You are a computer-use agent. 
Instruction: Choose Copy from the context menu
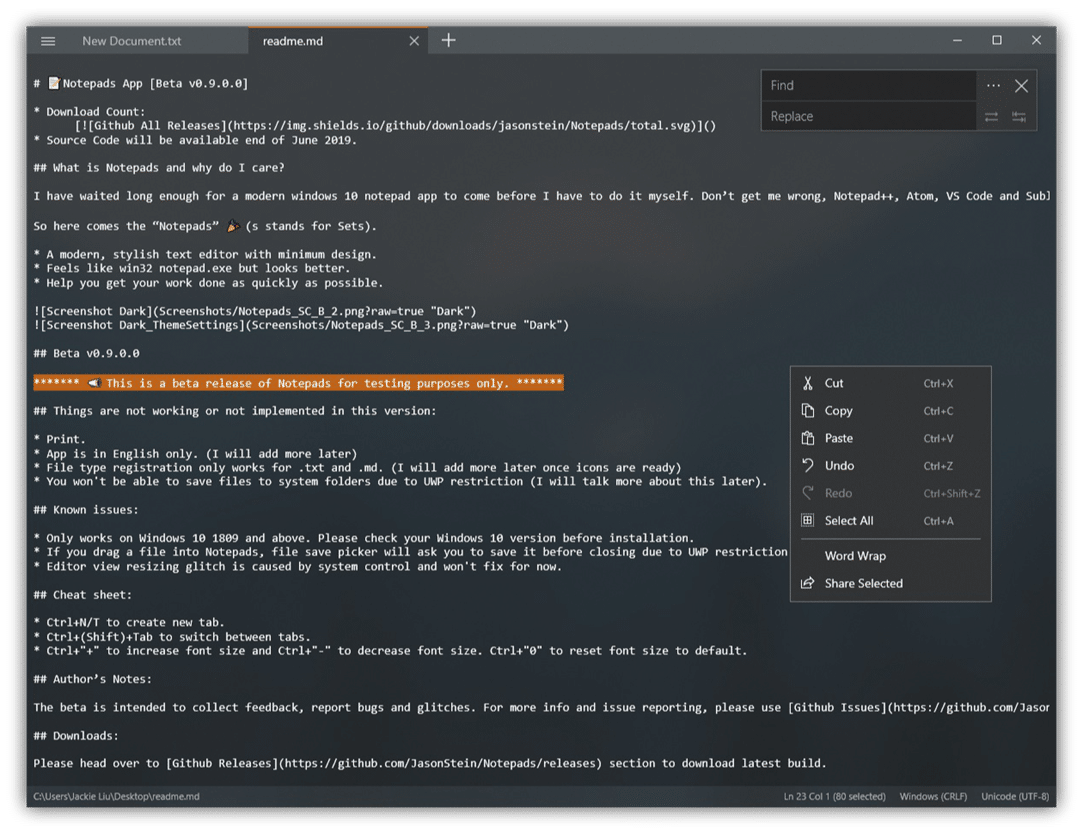coord(838,411)
